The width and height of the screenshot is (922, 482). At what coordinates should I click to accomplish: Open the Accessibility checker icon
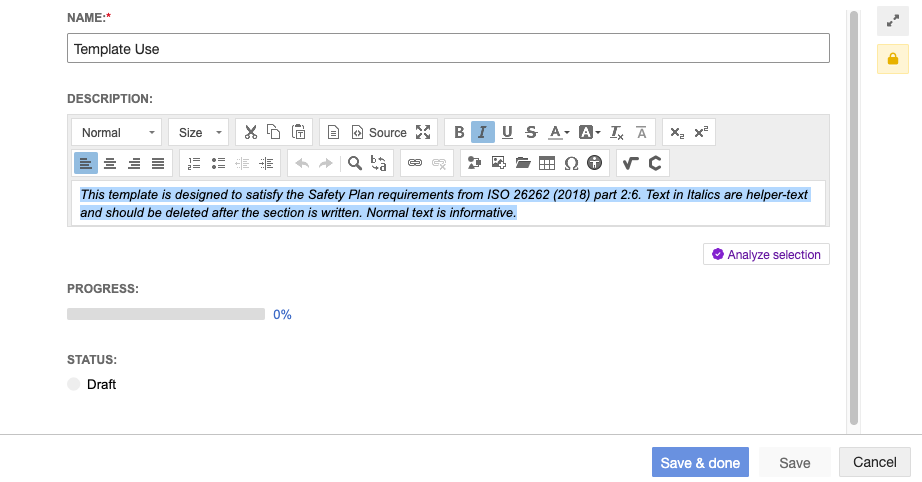click(594, 163)
